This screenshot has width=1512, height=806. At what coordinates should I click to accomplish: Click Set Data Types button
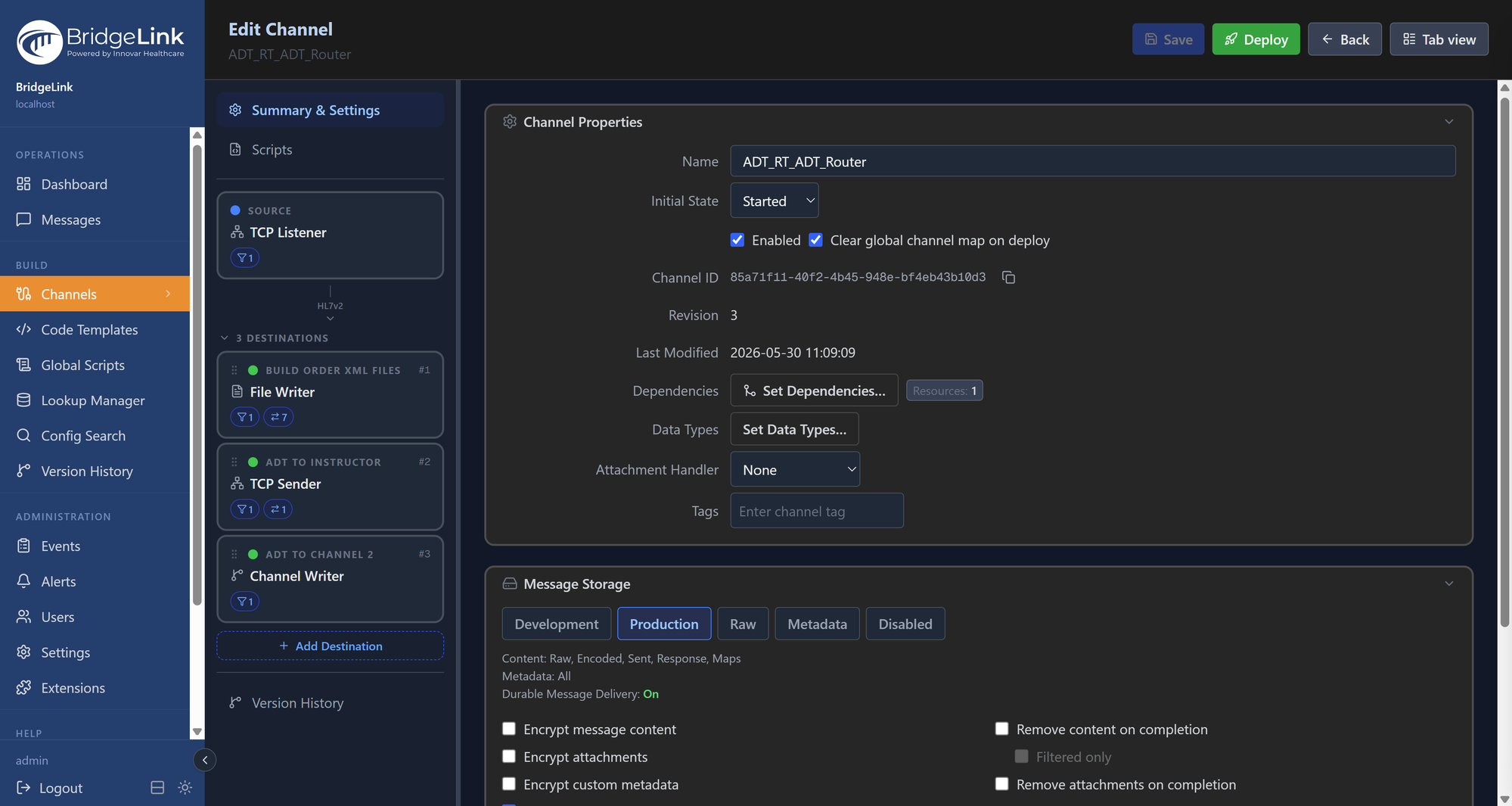coord(794,429)
